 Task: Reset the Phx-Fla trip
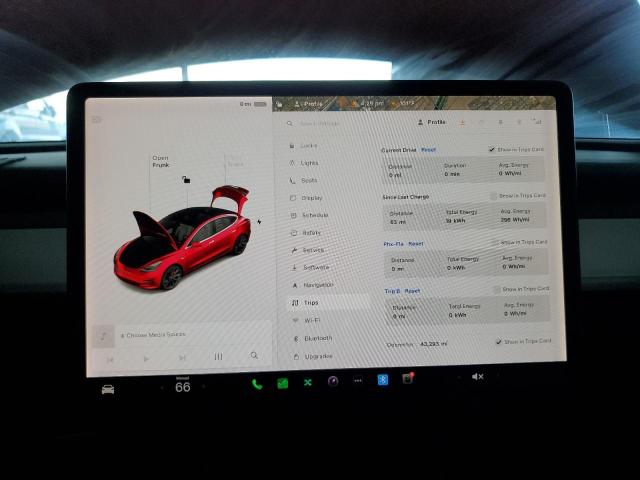pyautogui.click(x=416, y=244)
